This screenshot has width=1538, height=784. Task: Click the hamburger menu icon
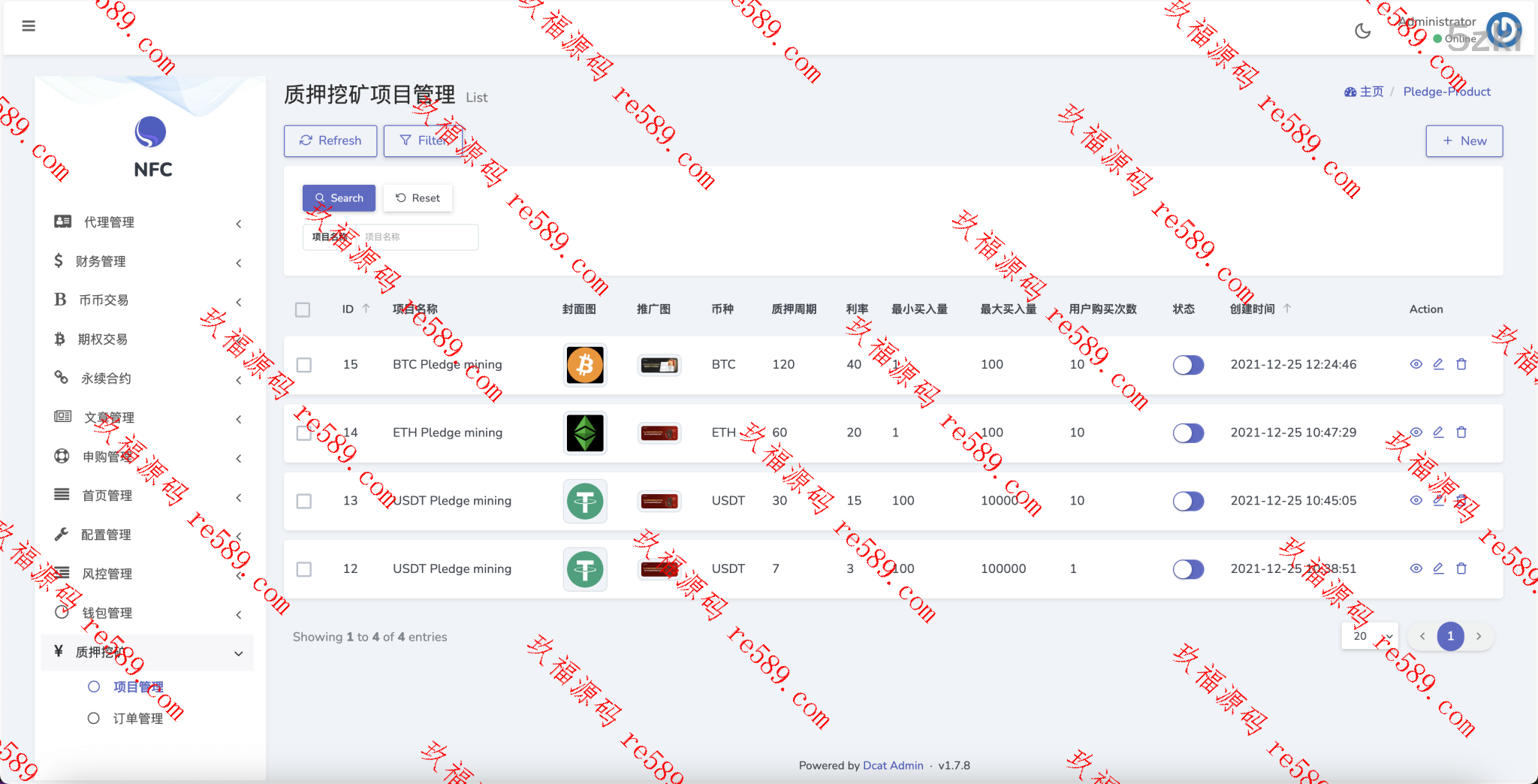[x=29, y=26]
